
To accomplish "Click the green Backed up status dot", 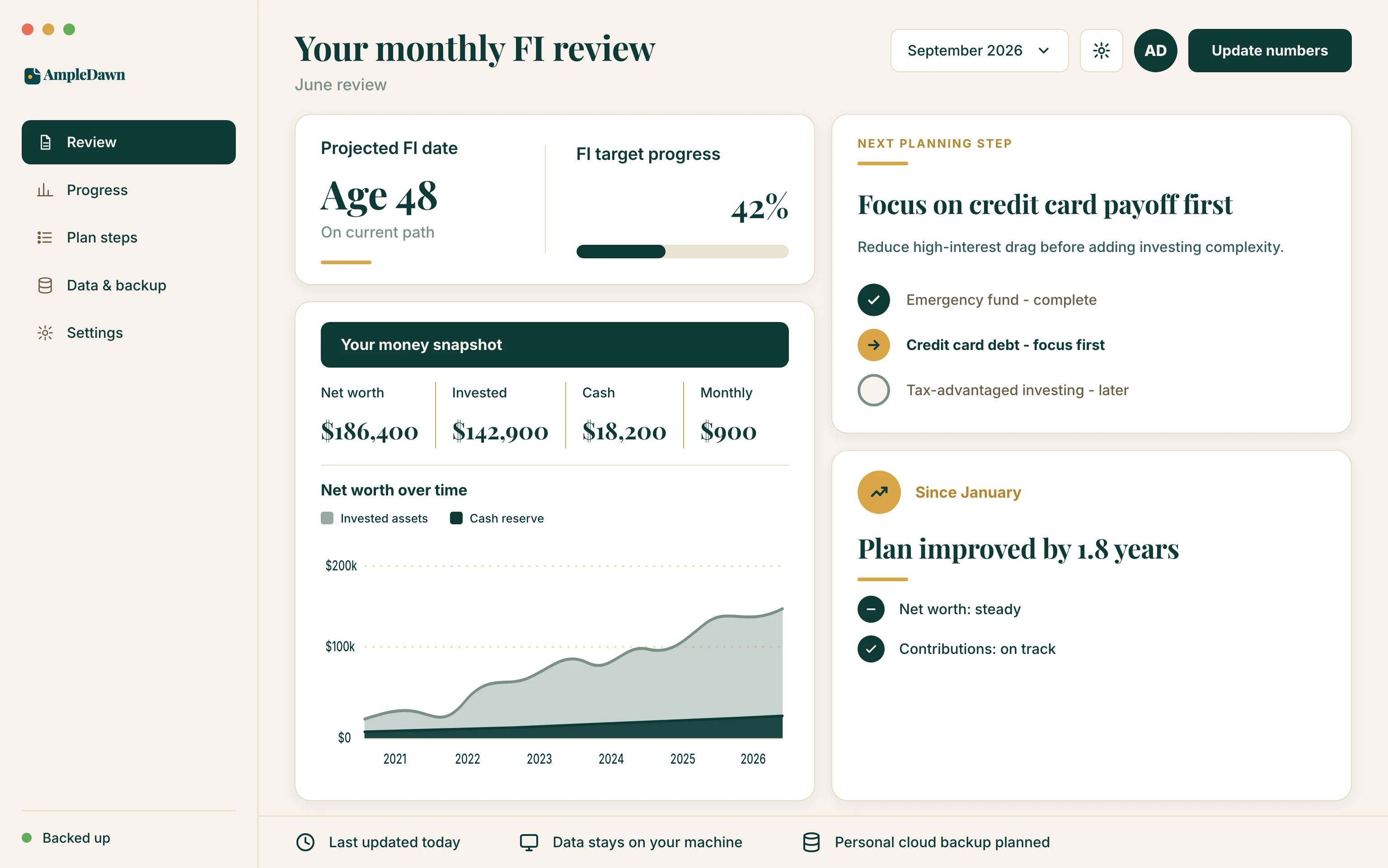I will (x=26, y=838).
